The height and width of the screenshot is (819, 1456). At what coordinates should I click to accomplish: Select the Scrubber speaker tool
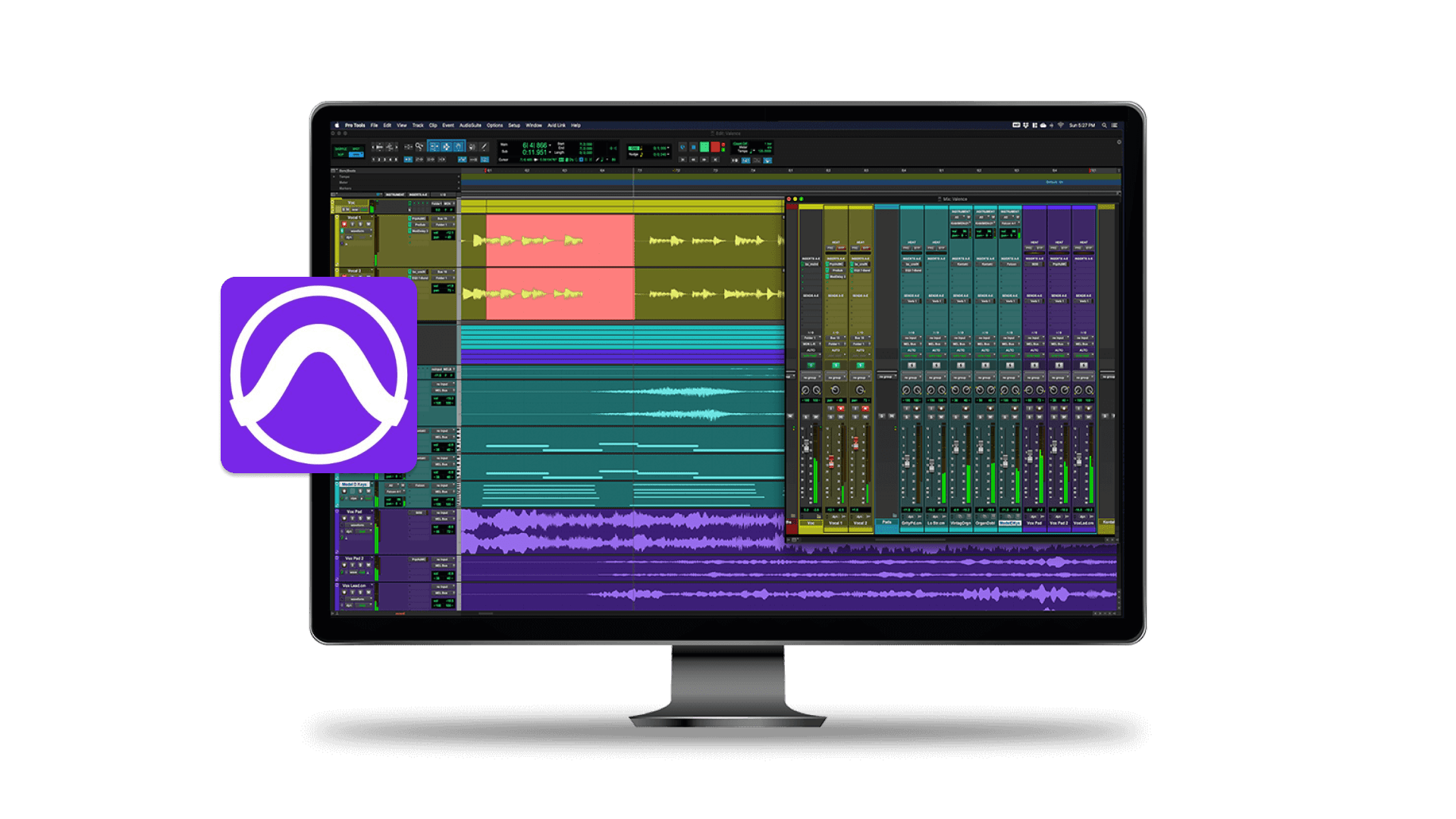point(472,146)
